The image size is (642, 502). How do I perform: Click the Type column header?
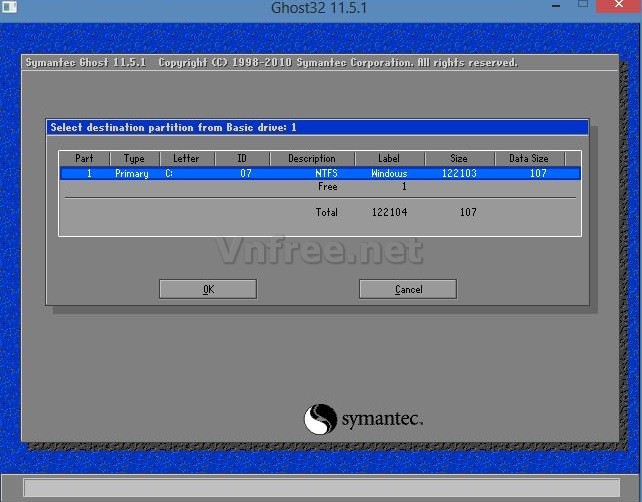[x=134, y=158]
